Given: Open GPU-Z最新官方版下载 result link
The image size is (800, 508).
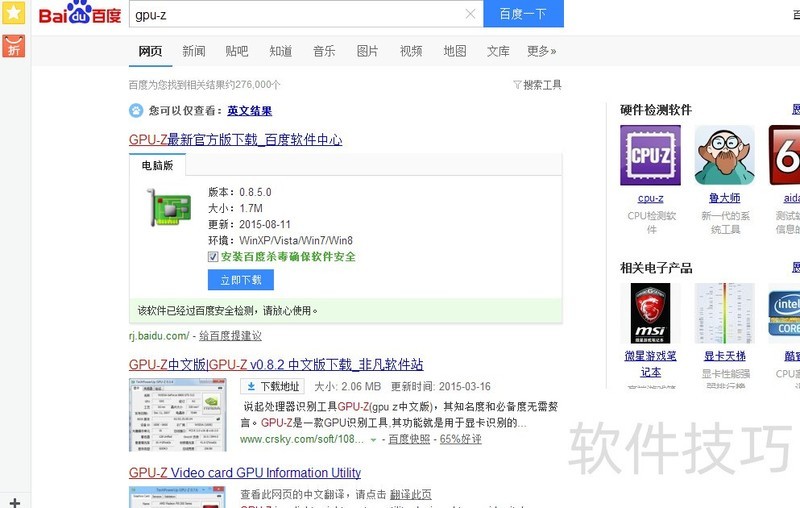Looking at the screenshot, I should [235, 140].
